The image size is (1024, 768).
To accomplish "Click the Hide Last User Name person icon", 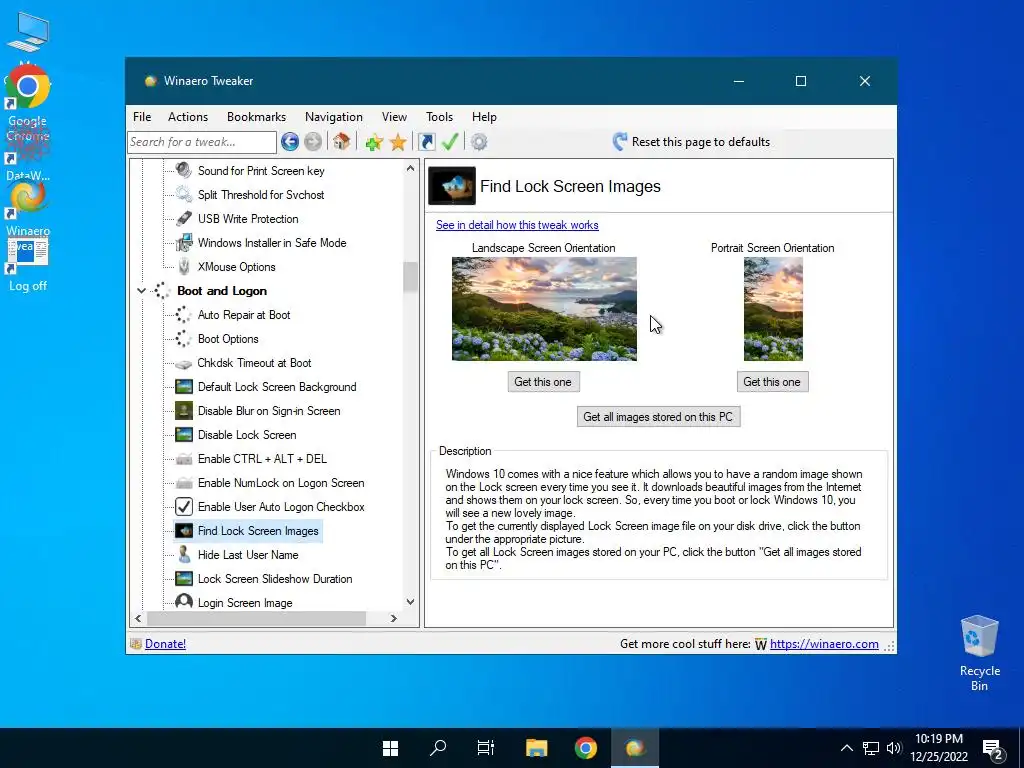I will (x=184, y=554).
